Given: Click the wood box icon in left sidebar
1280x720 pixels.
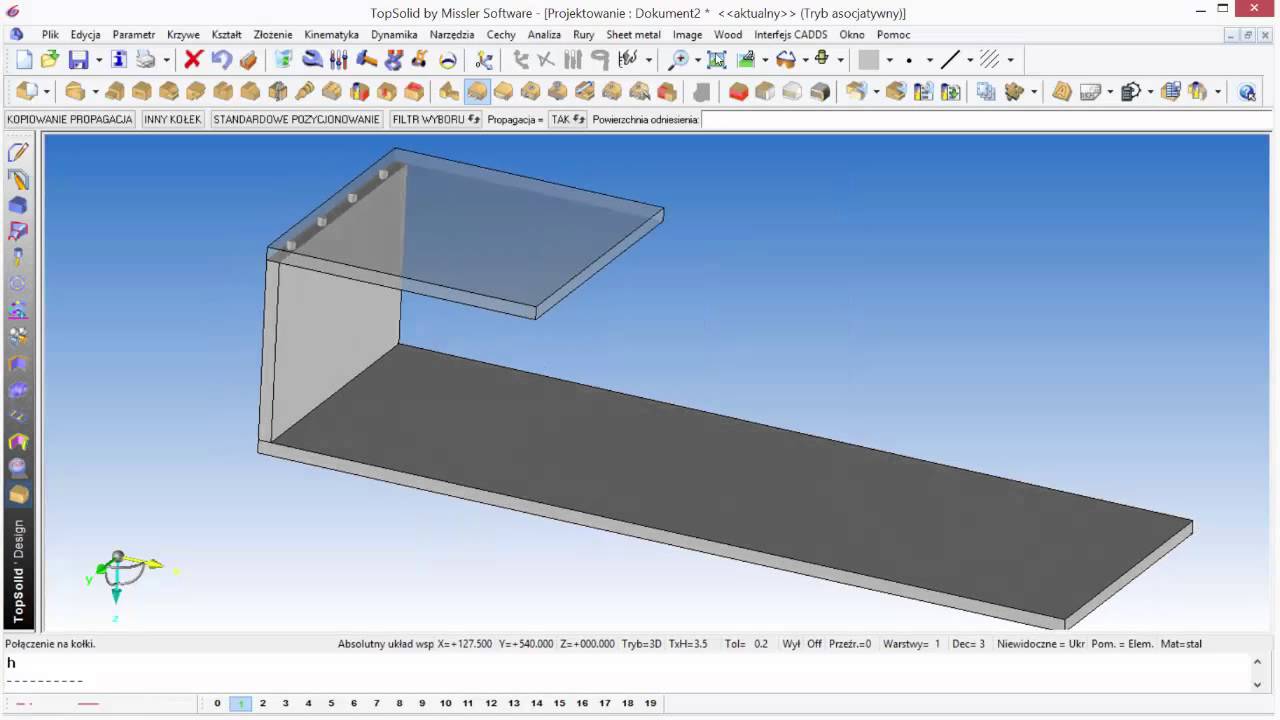Looking at the screenshot, I should coord(18,494).
